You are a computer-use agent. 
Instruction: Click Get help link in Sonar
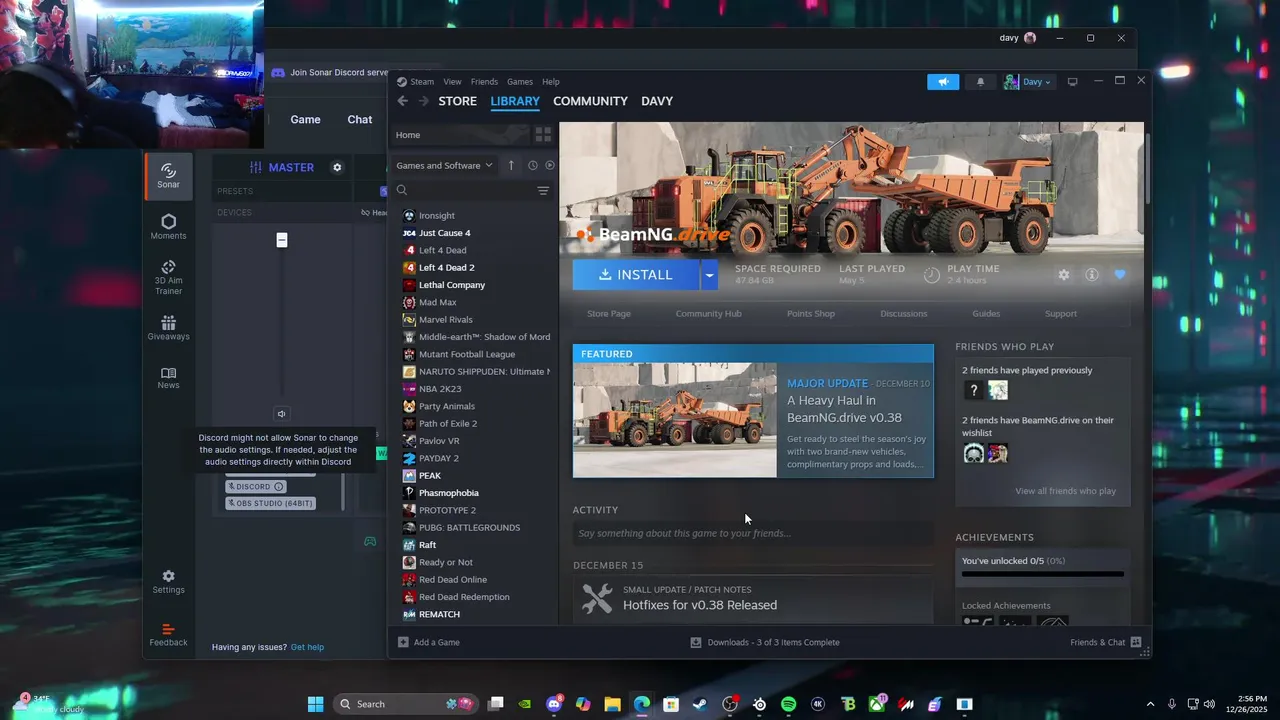307,647
